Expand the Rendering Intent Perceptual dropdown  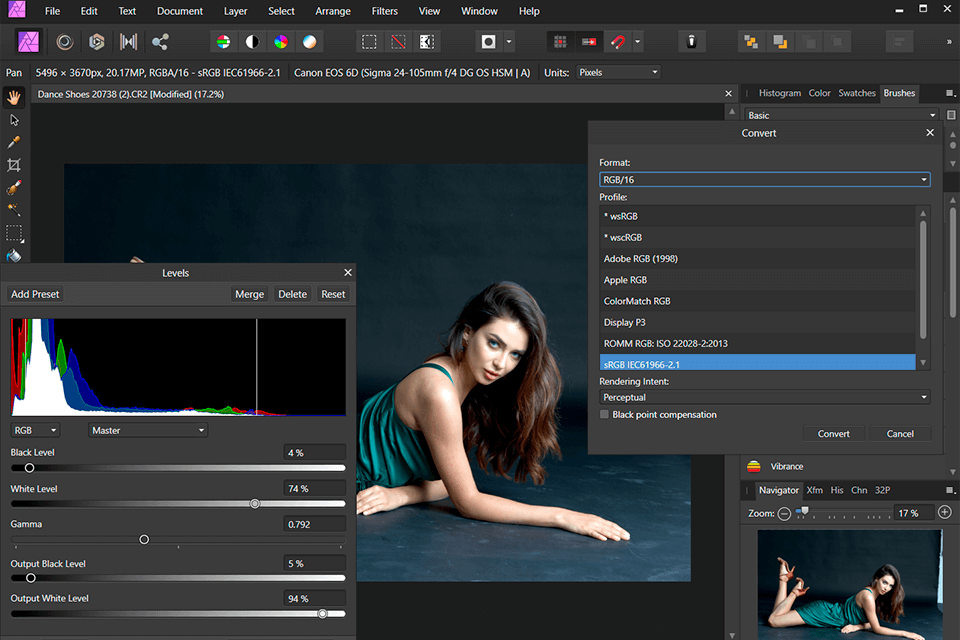[764, 397]
